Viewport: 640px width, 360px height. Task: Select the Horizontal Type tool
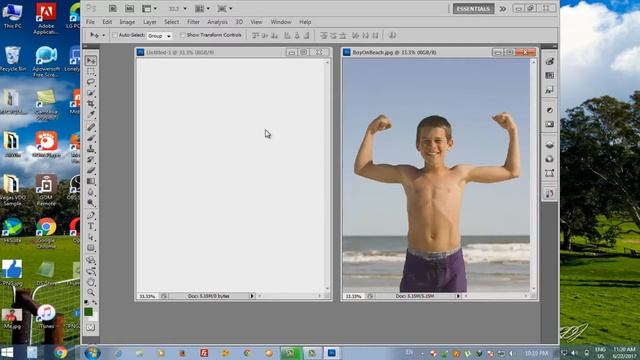point(91,226)
